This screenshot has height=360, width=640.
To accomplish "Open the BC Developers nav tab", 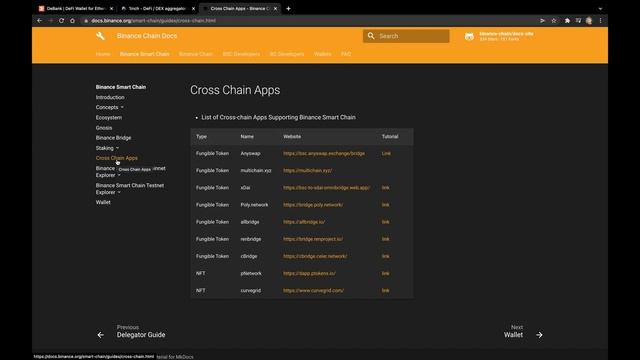I will pos(287,54).
